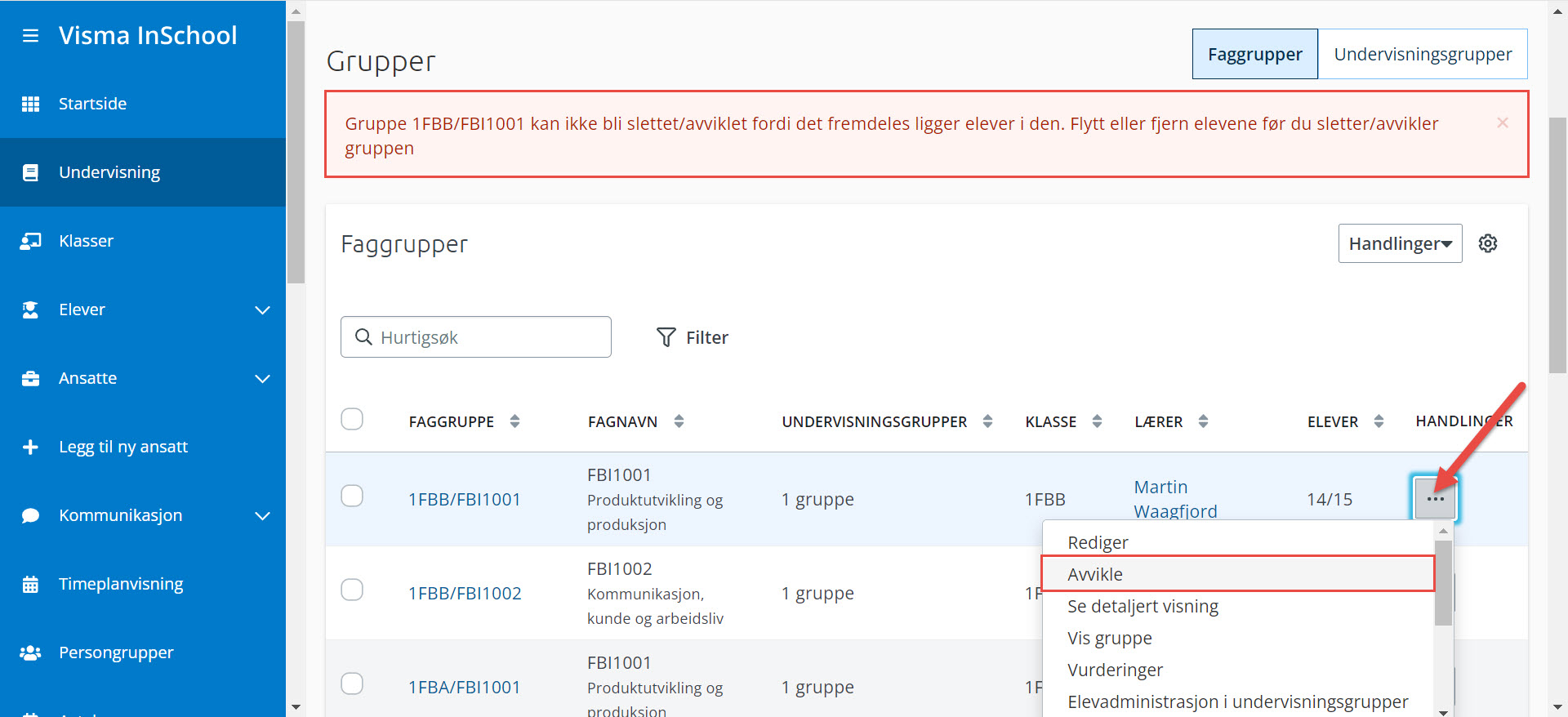Choose Vis gruppe menu entry
This screenshot has height=717, width=1568.
(x=1238, y=638)
